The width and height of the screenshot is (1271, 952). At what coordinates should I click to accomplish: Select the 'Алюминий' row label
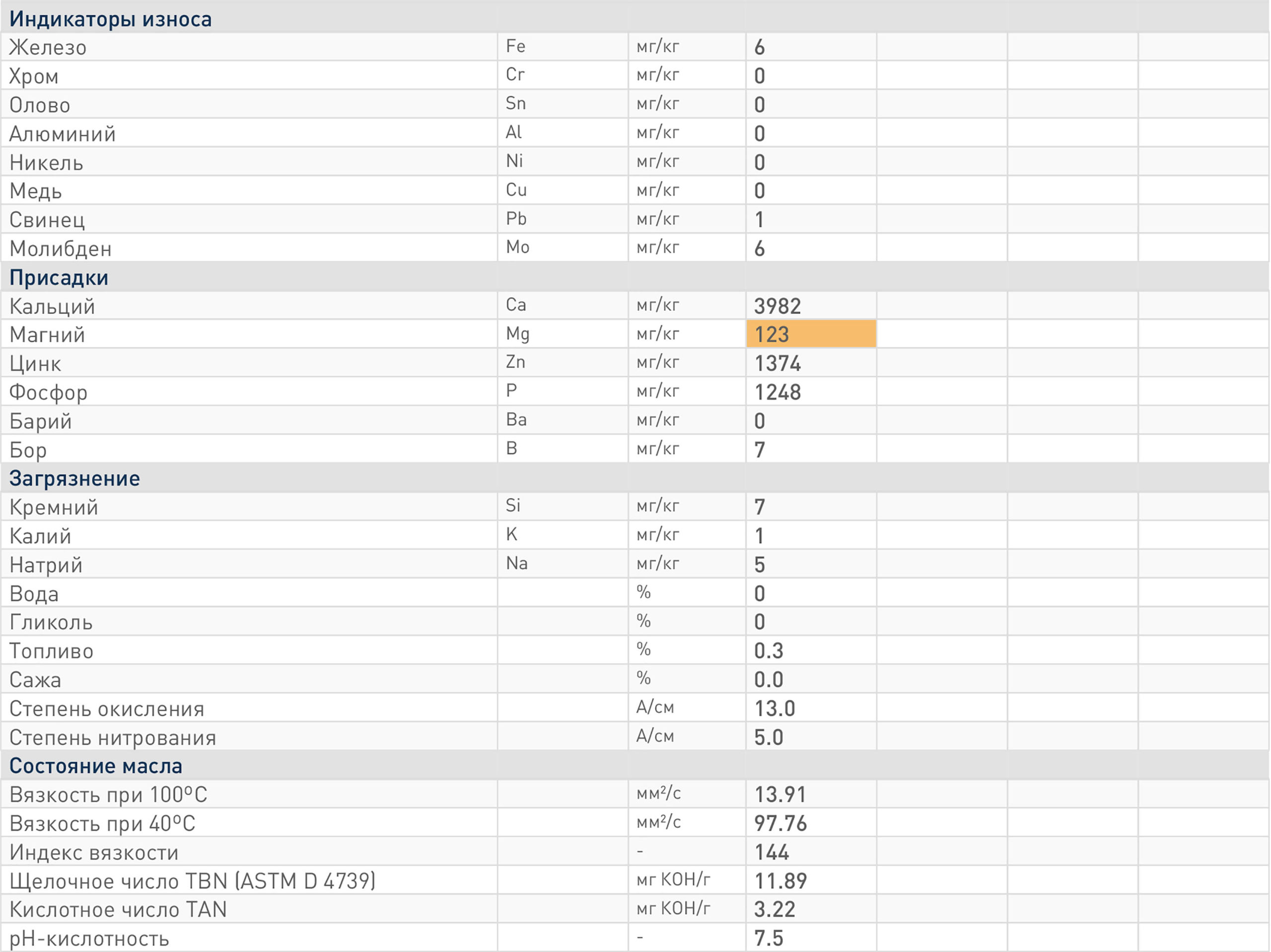63,134
